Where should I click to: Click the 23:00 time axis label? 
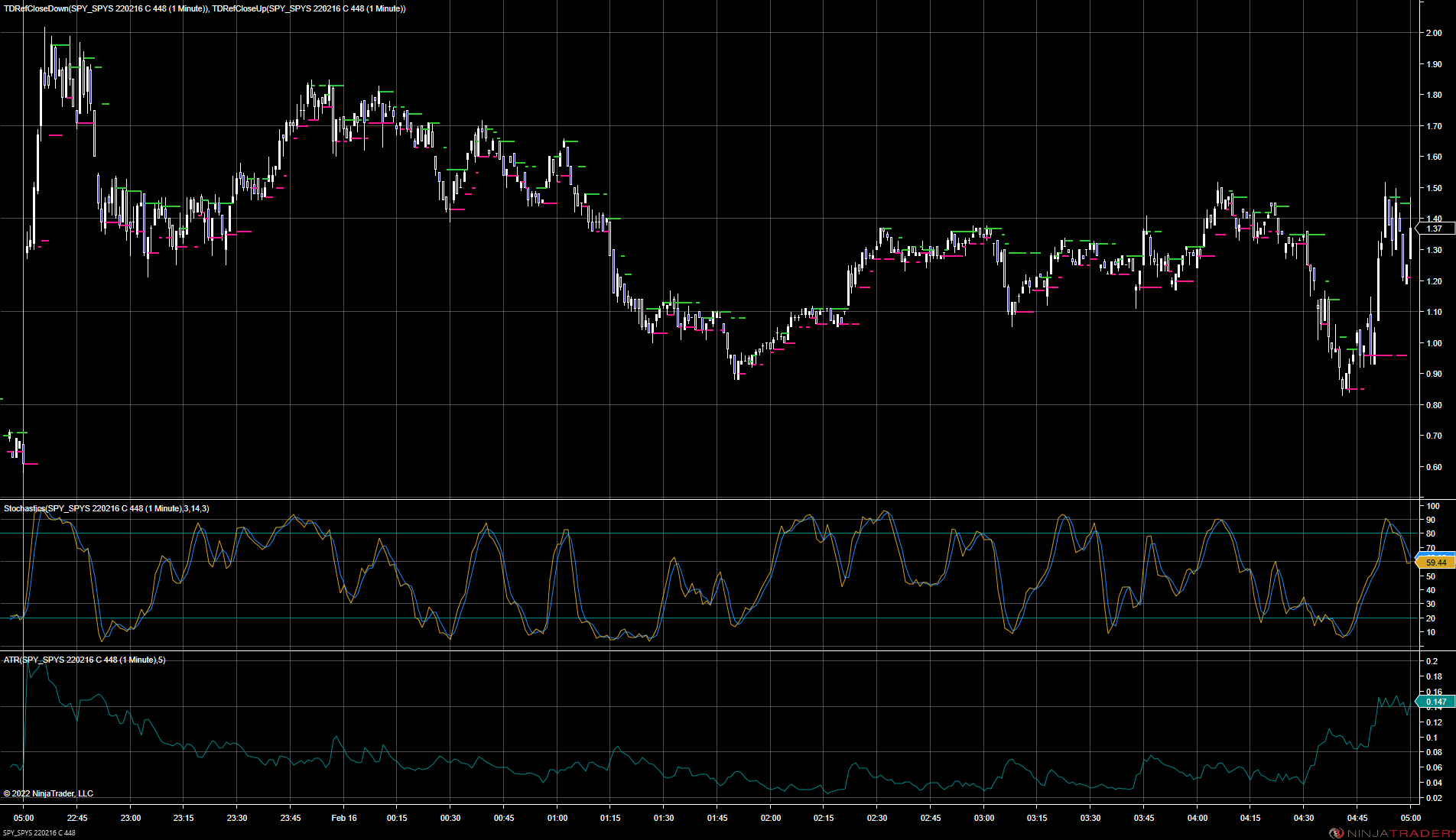pyautogui.click(x=131, y=818)
